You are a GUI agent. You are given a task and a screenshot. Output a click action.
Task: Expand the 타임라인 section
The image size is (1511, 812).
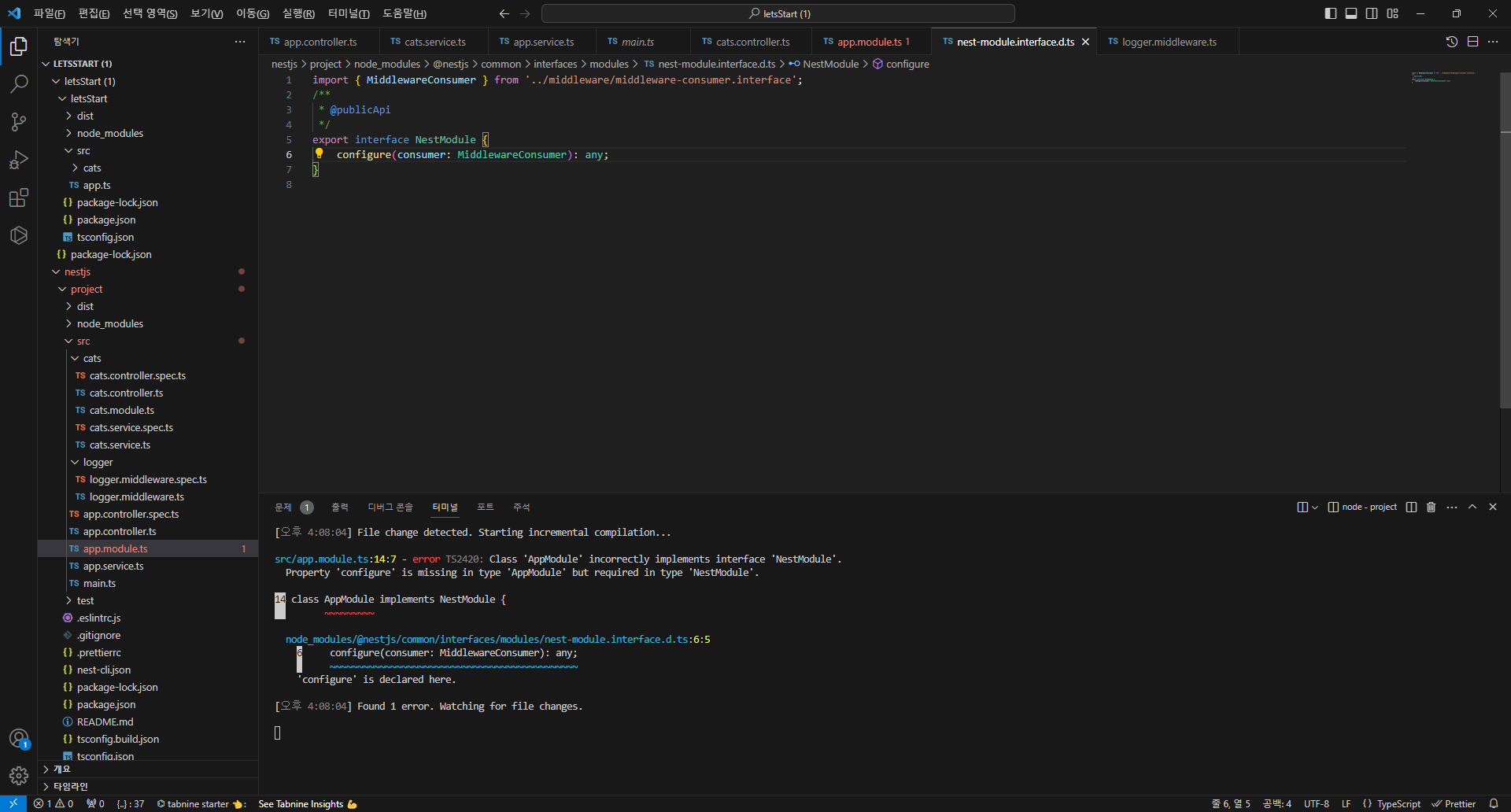(148, 786)
